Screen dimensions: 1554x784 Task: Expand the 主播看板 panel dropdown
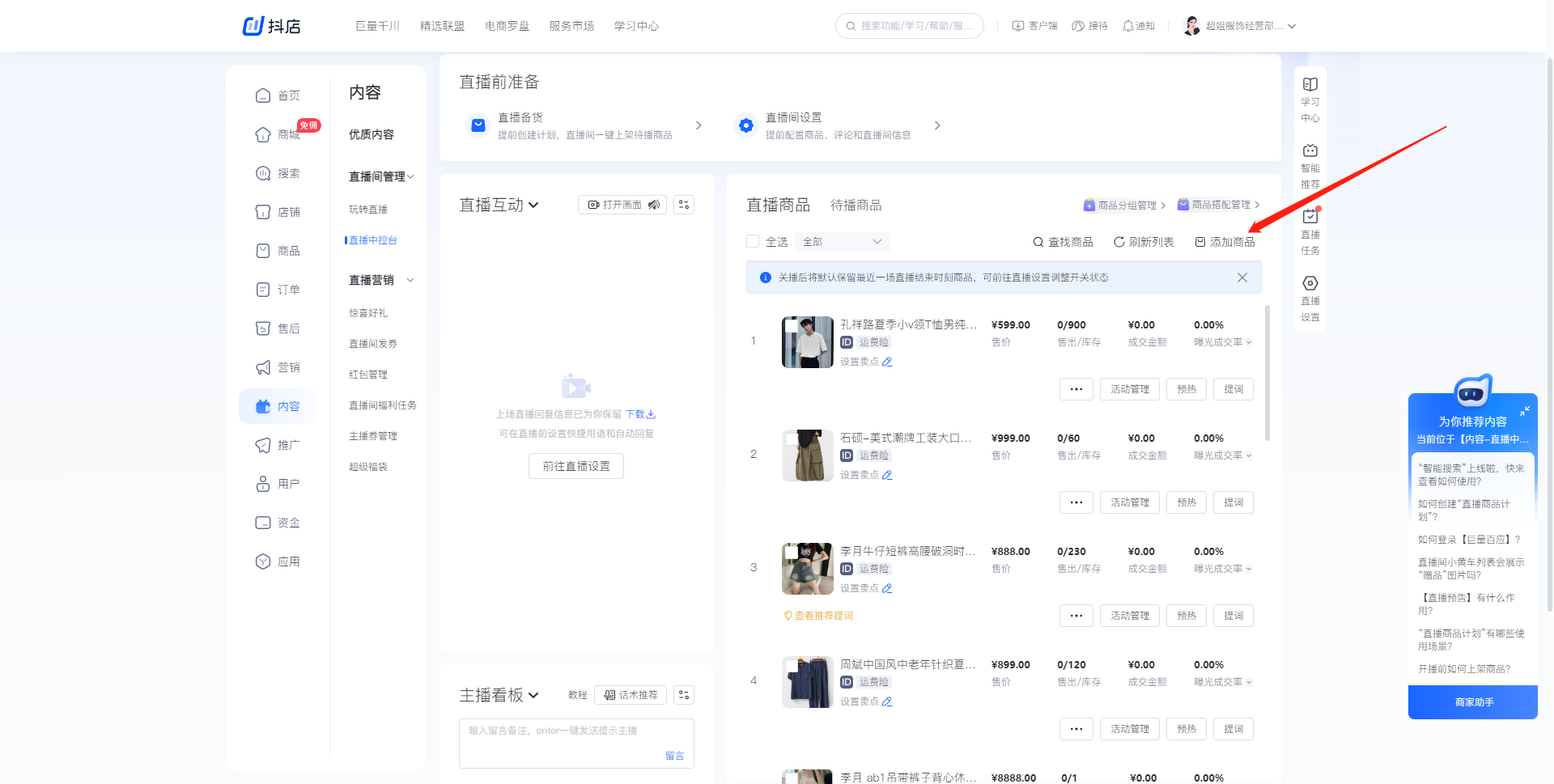click(533, 696)
